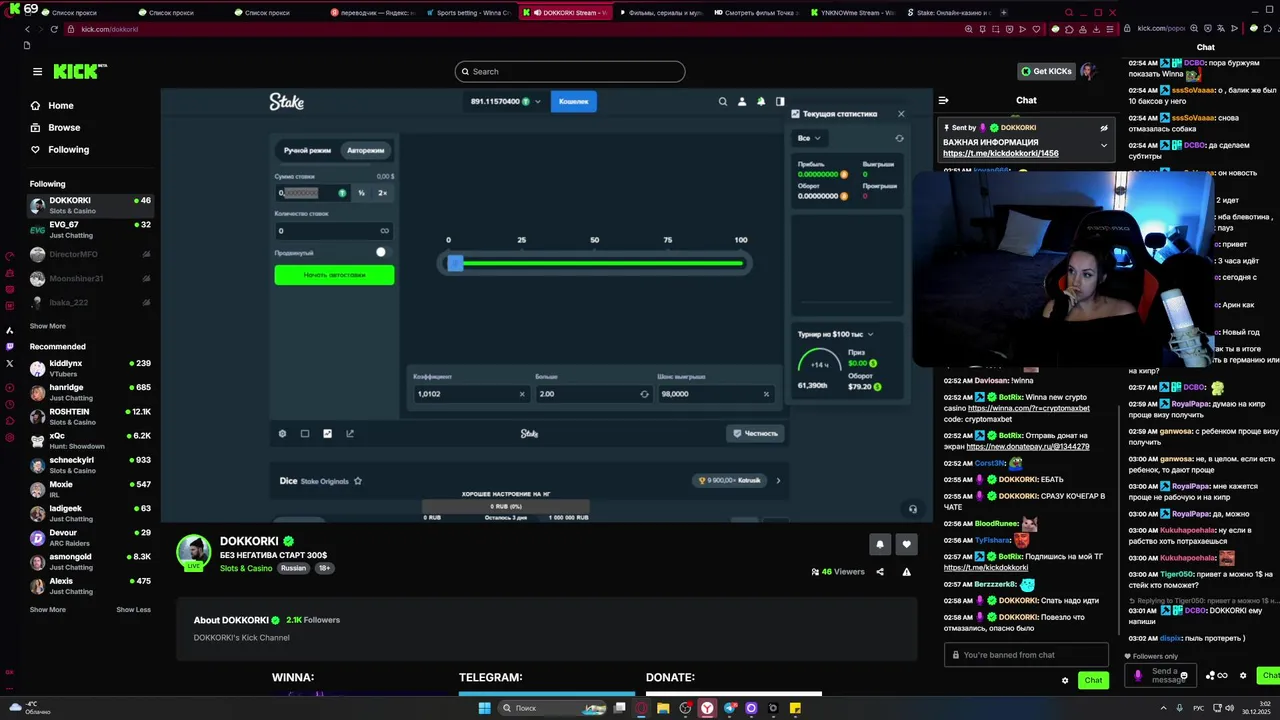
Task: Collapse the chat panel icon
Action: click(943, 100)
